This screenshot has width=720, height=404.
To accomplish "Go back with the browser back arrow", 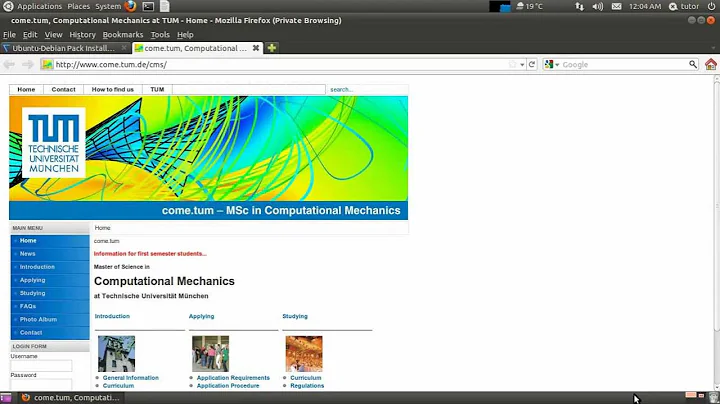I will click(x=9, y=64).
